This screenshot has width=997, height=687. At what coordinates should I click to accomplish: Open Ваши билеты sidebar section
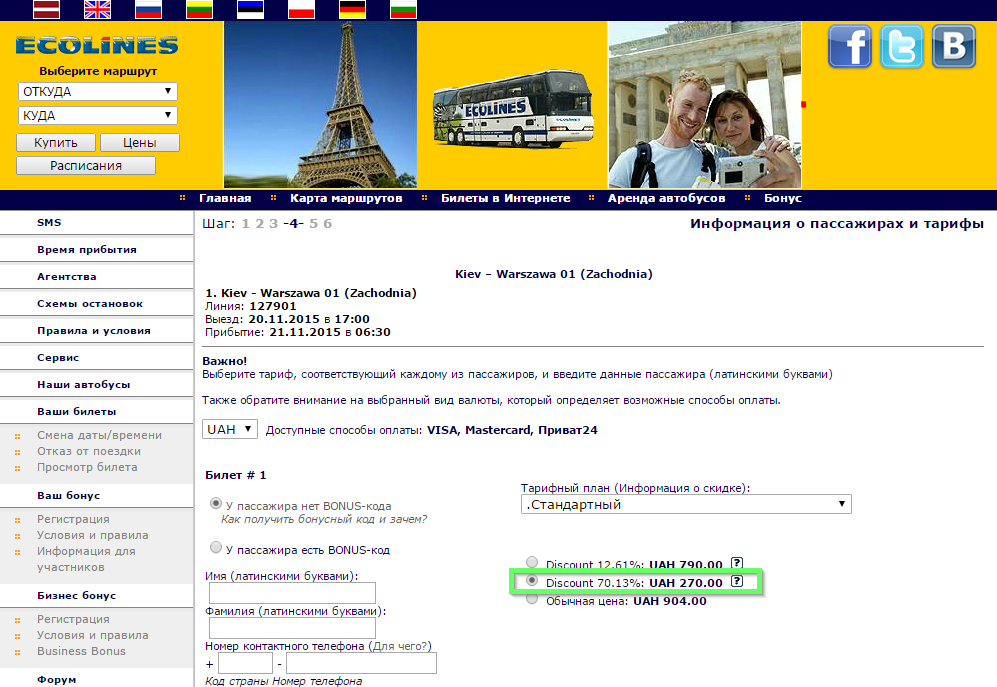coord(76,412)
